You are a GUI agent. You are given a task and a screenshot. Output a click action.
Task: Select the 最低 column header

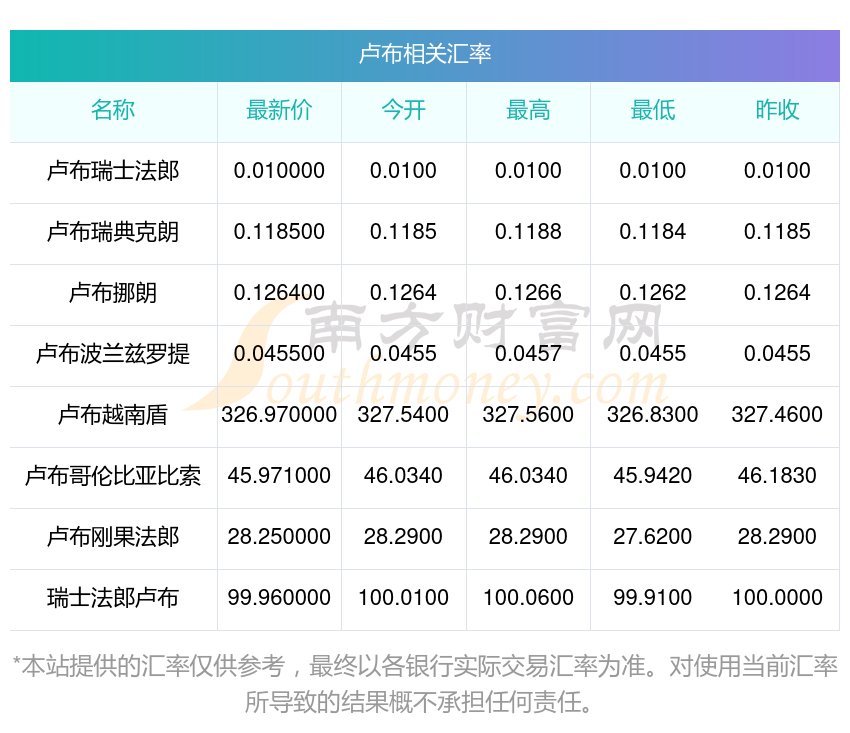point(652,111)
